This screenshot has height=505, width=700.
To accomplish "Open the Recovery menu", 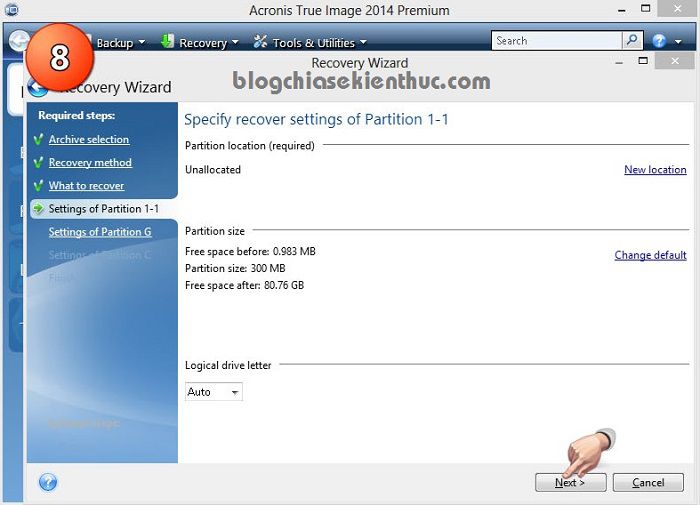I will [x=203, y=43].
